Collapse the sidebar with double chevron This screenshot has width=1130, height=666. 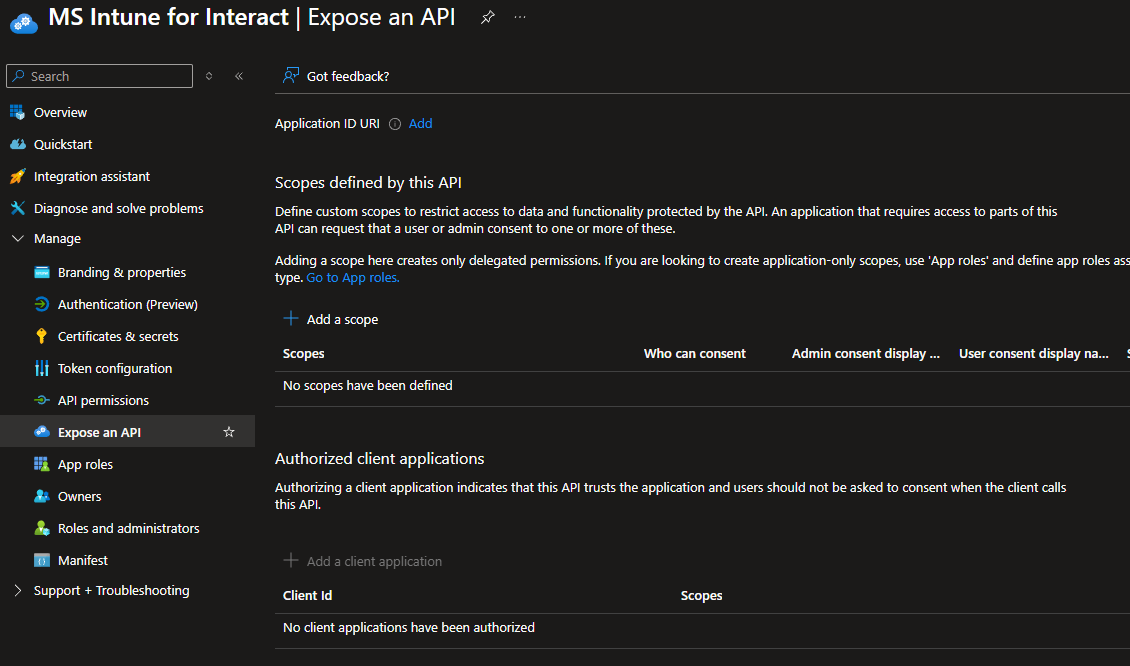239,76
